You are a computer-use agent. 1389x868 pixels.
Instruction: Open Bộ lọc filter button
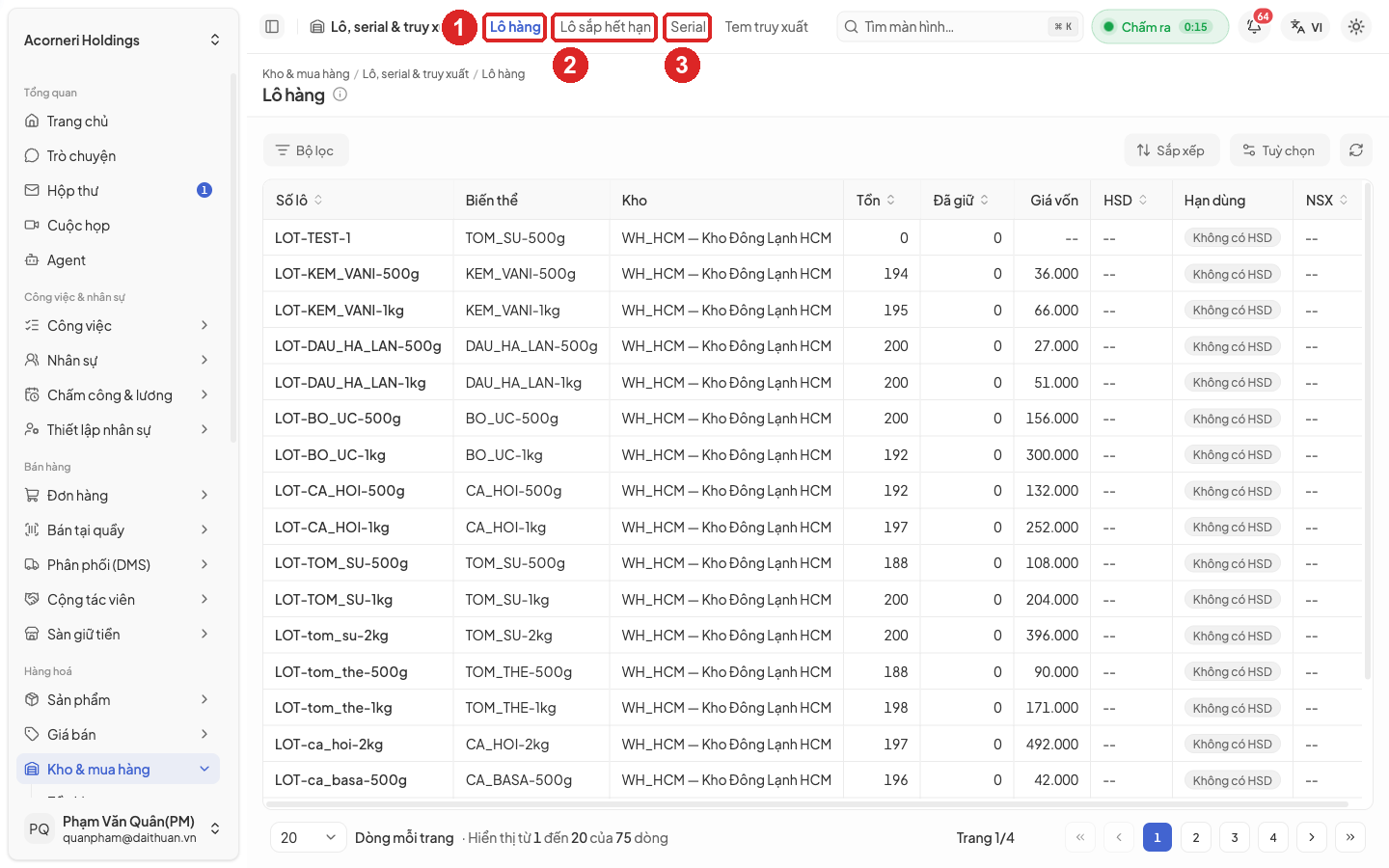pyautogui.click(x=305, y=150)
